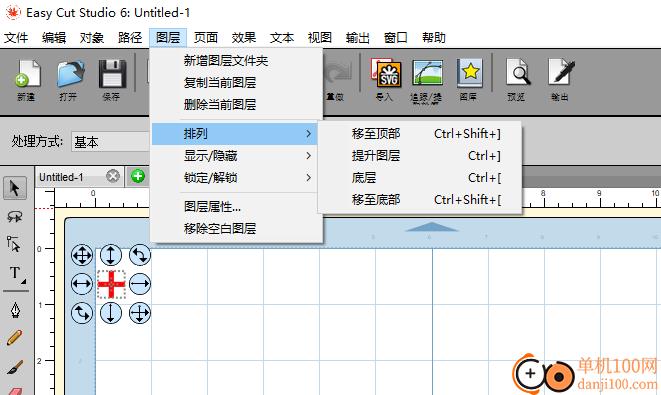Select the node edit tool

click(14, 244)
